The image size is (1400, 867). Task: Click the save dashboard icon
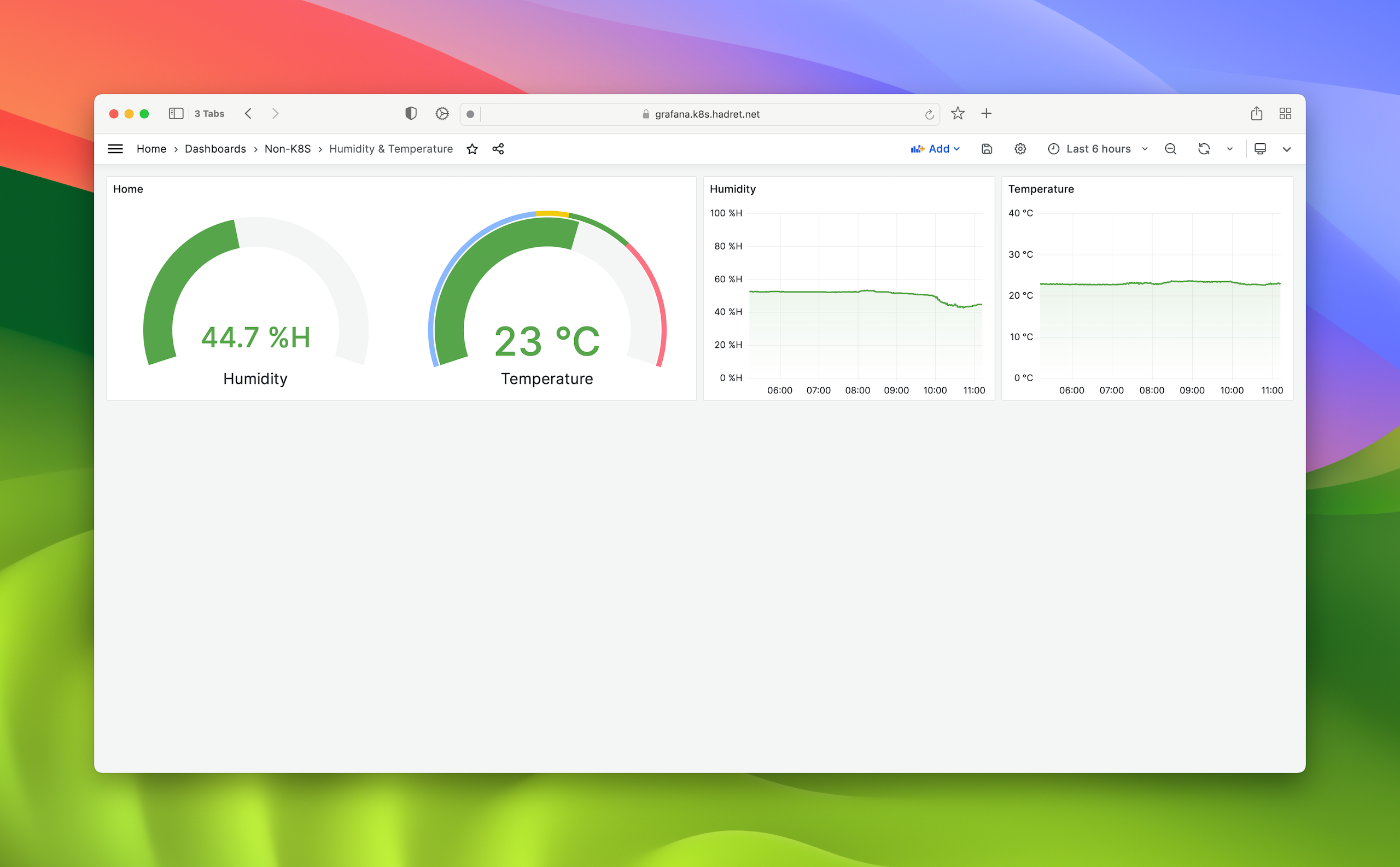(987, 149)
